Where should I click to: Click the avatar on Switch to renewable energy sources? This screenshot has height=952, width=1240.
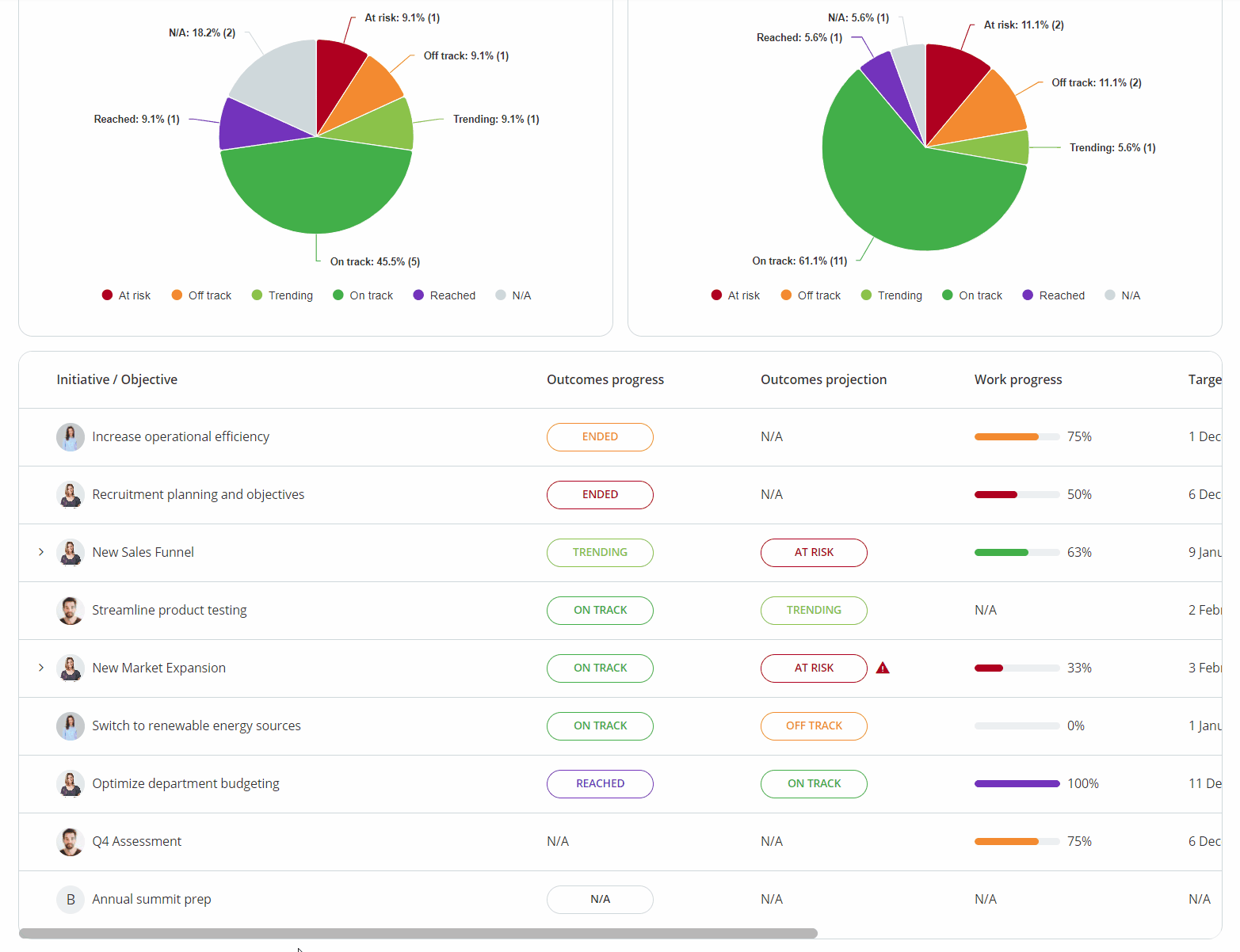pos(70,725)
